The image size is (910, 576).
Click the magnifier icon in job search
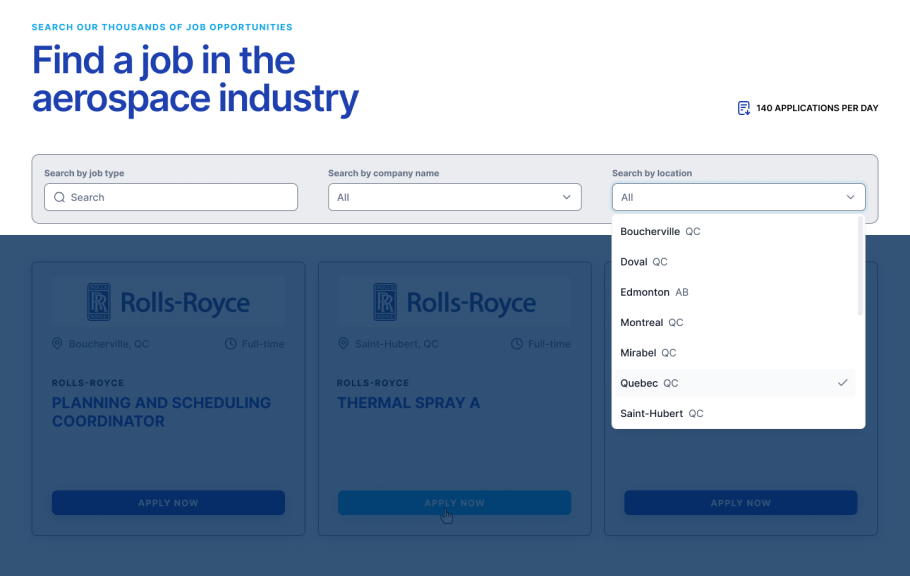pos(60,198)
